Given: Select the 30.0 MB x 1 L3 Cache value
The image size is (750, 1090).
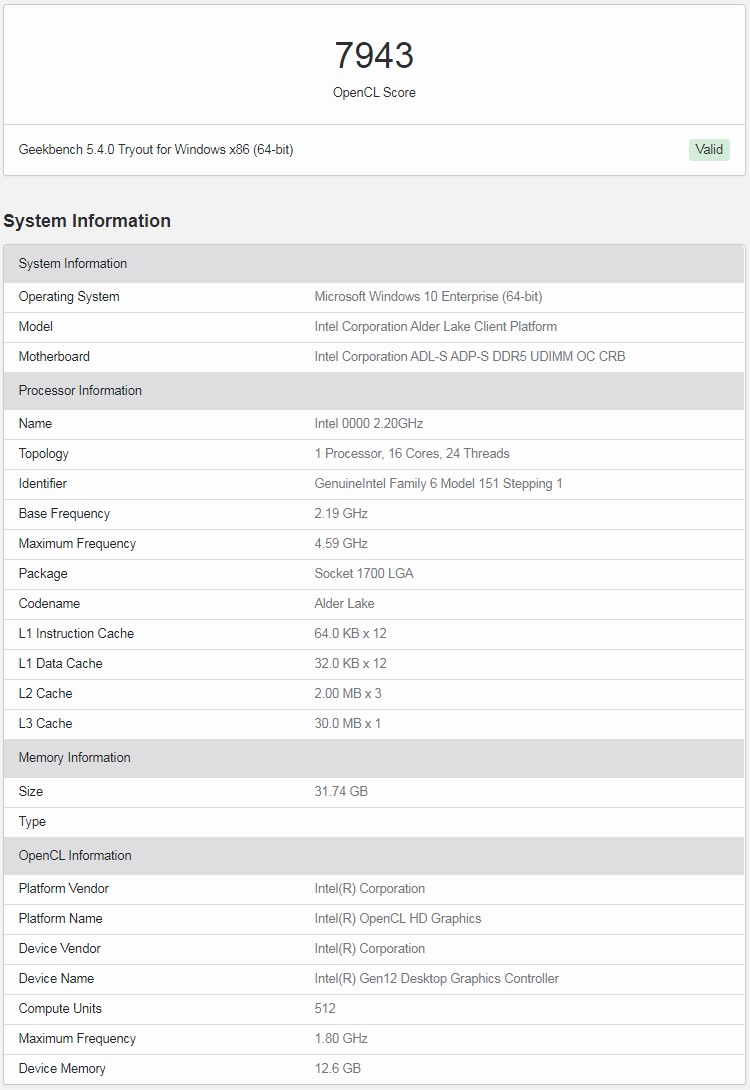Looking at the screenshot, I should (x=348, y=724).
